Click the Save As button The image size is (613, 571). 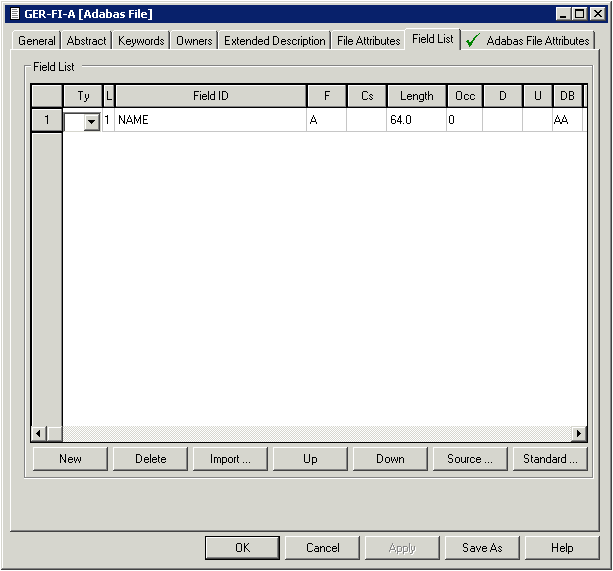[482, 548]
